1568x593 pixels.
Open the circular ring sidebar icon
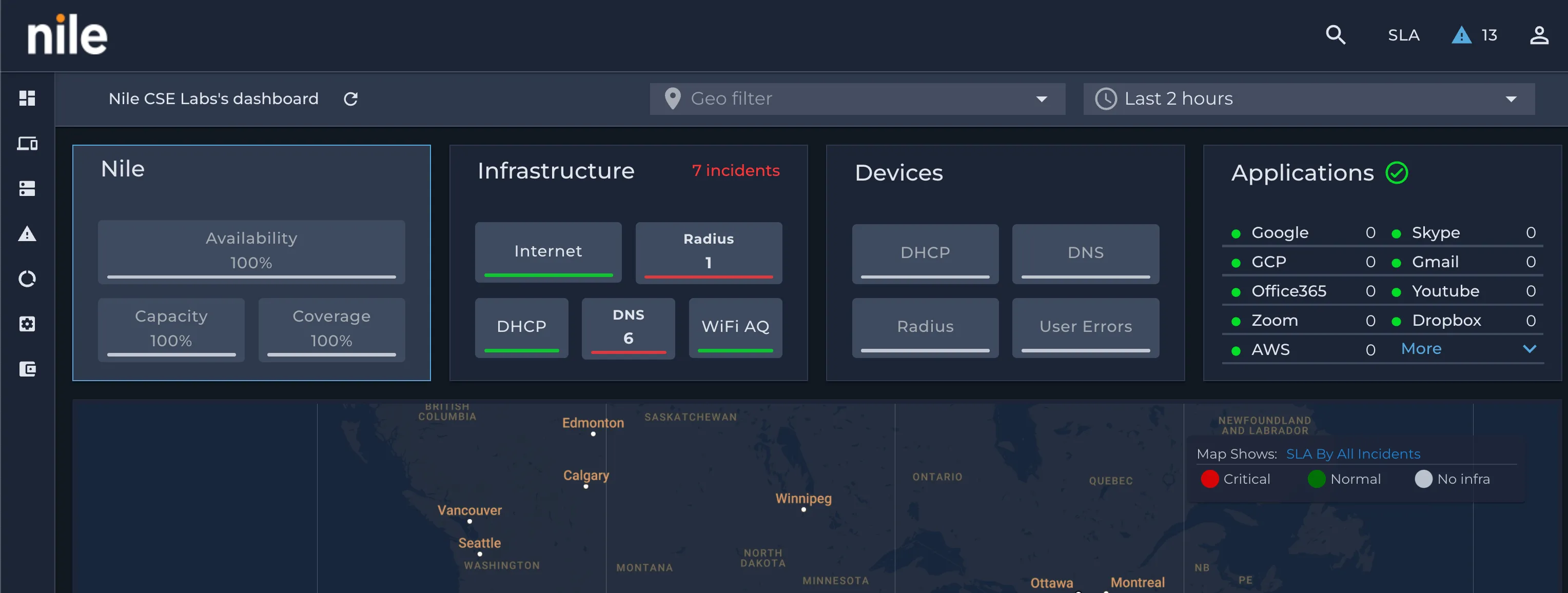point(27,278)
